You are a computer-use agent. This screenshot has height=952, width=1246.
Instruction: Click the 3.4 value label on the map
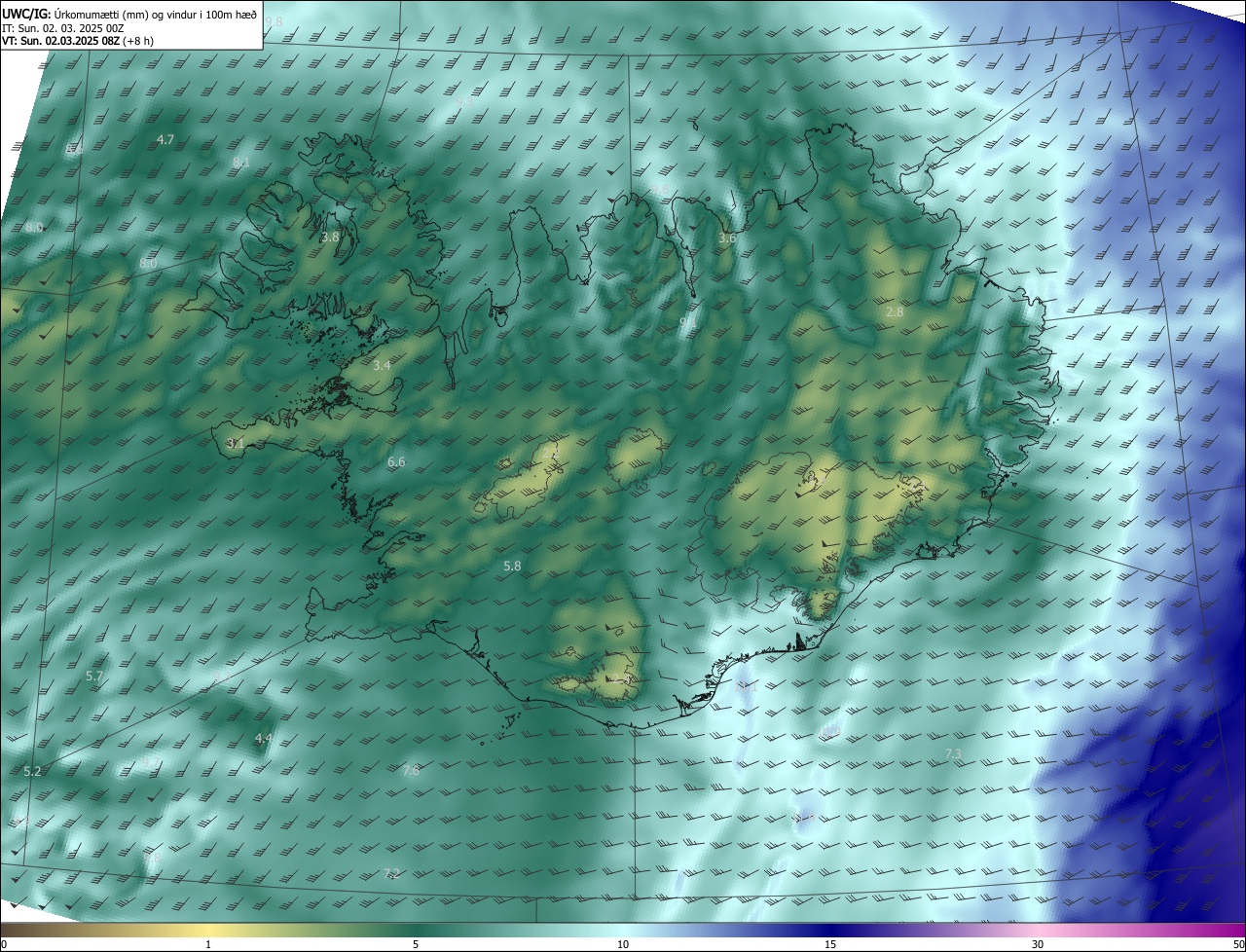coord(382,366)
